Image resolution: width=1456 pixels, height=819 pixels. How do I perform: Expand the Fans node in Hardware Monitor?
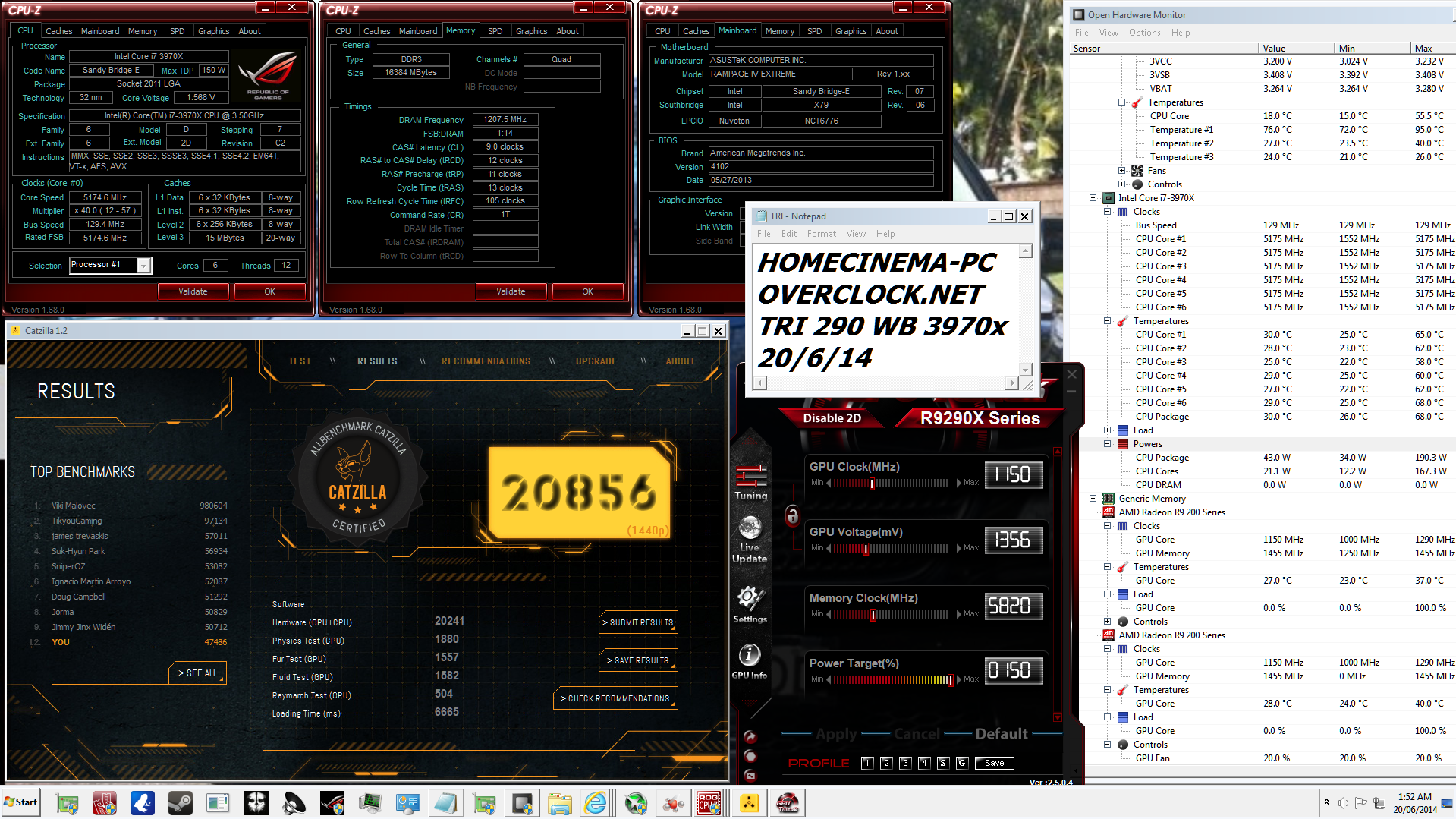[x=1122, y=171]
